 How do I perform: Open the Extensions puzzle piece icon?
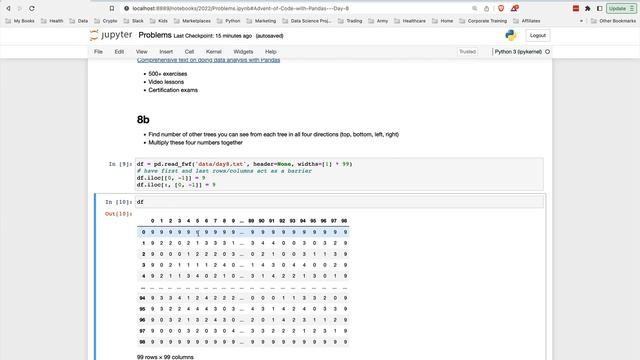point(588,8)
